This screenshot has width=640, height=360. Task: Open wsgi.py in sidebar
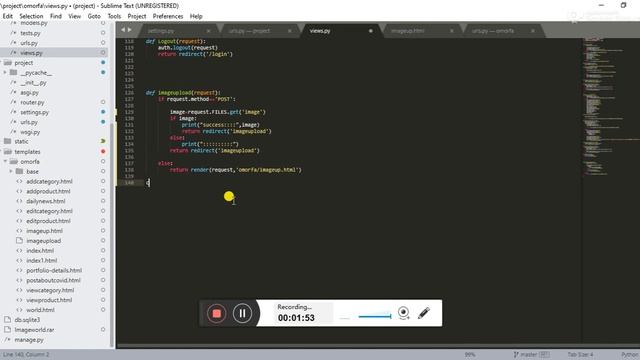30,132
